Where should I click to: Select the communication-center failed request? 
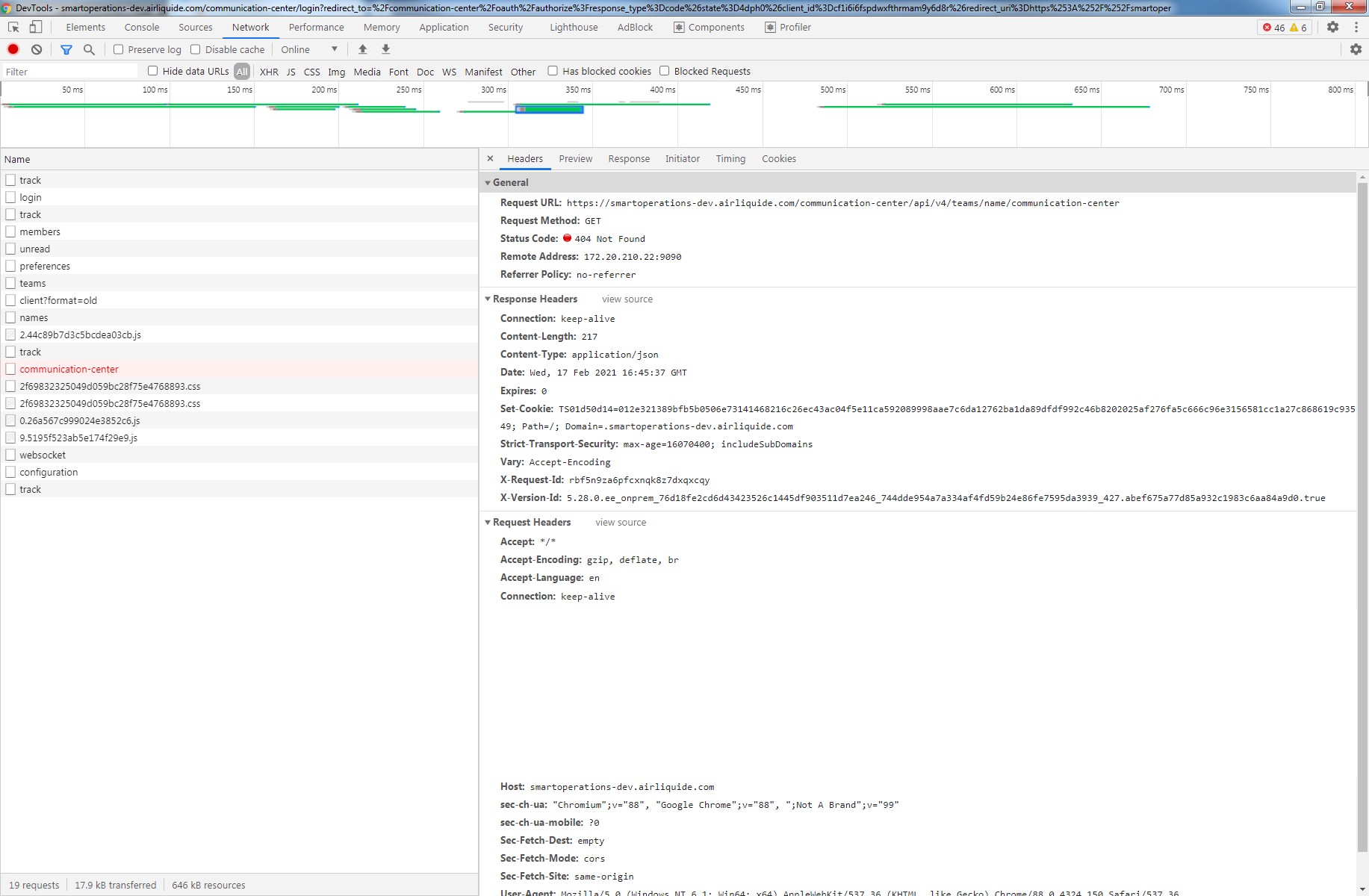[x=239, y=369]
